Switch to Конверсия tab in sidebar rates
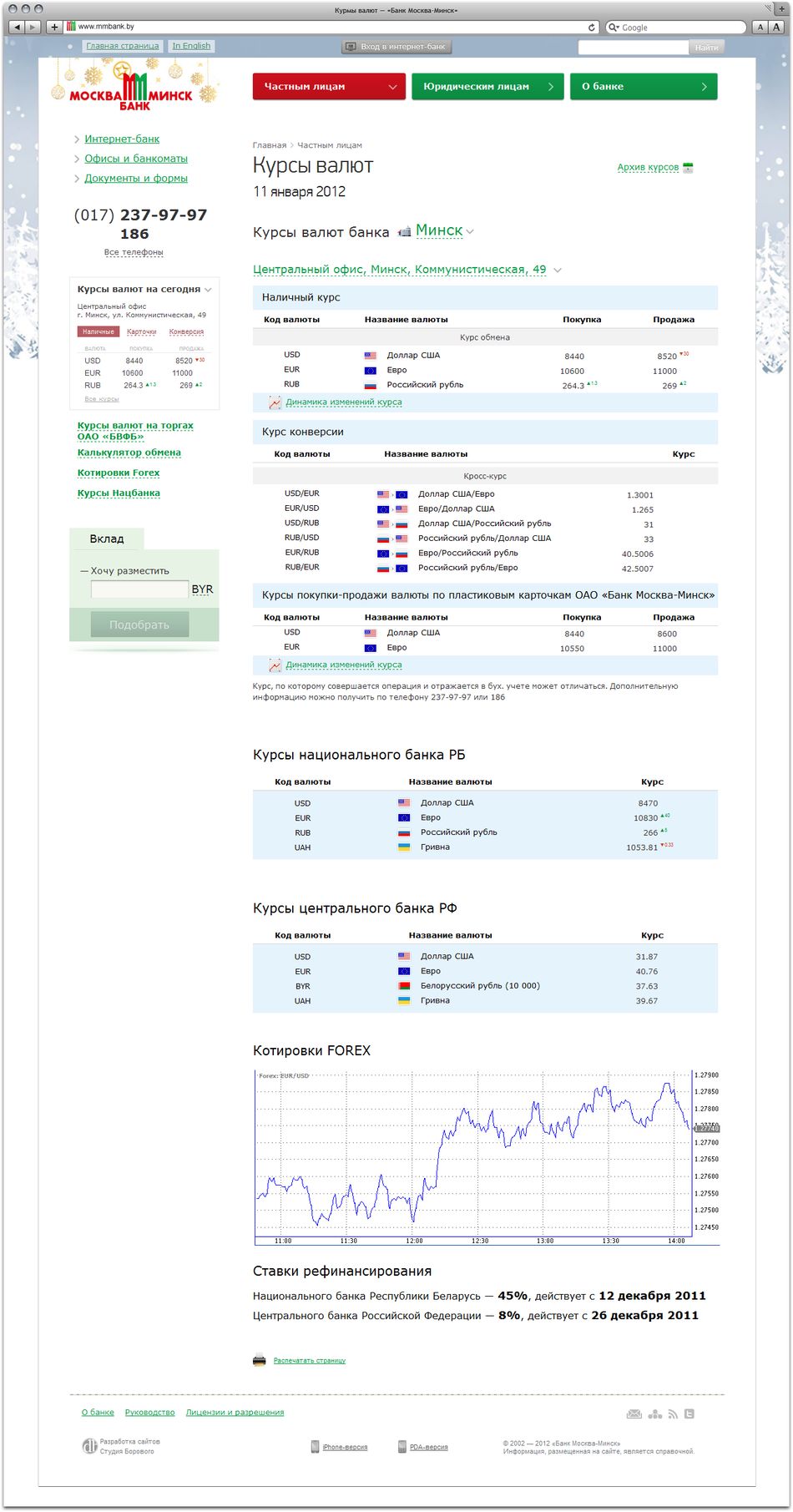The width and height of the screenshot is (793, 1512). [186, 332]
